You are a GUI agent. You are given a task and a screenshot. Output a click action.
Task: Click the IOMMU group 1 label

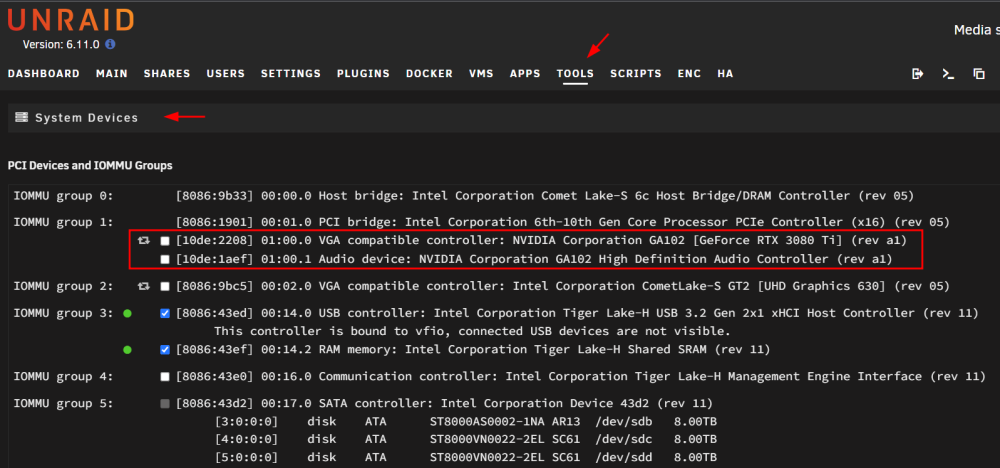[x=64, y=223]
